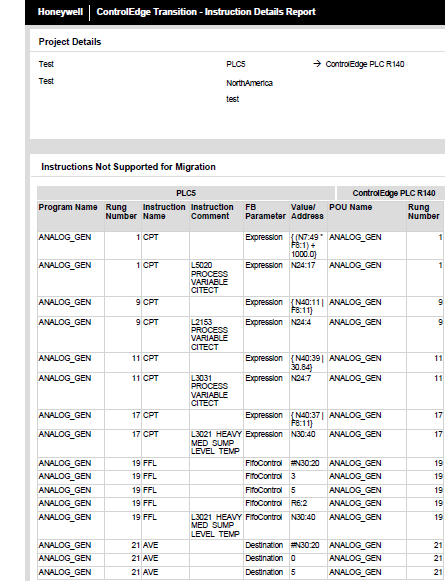This screenshot has width=445, height=581.
Task: Click the N30:40 cell in CPT row
Action: coord(308,443)
